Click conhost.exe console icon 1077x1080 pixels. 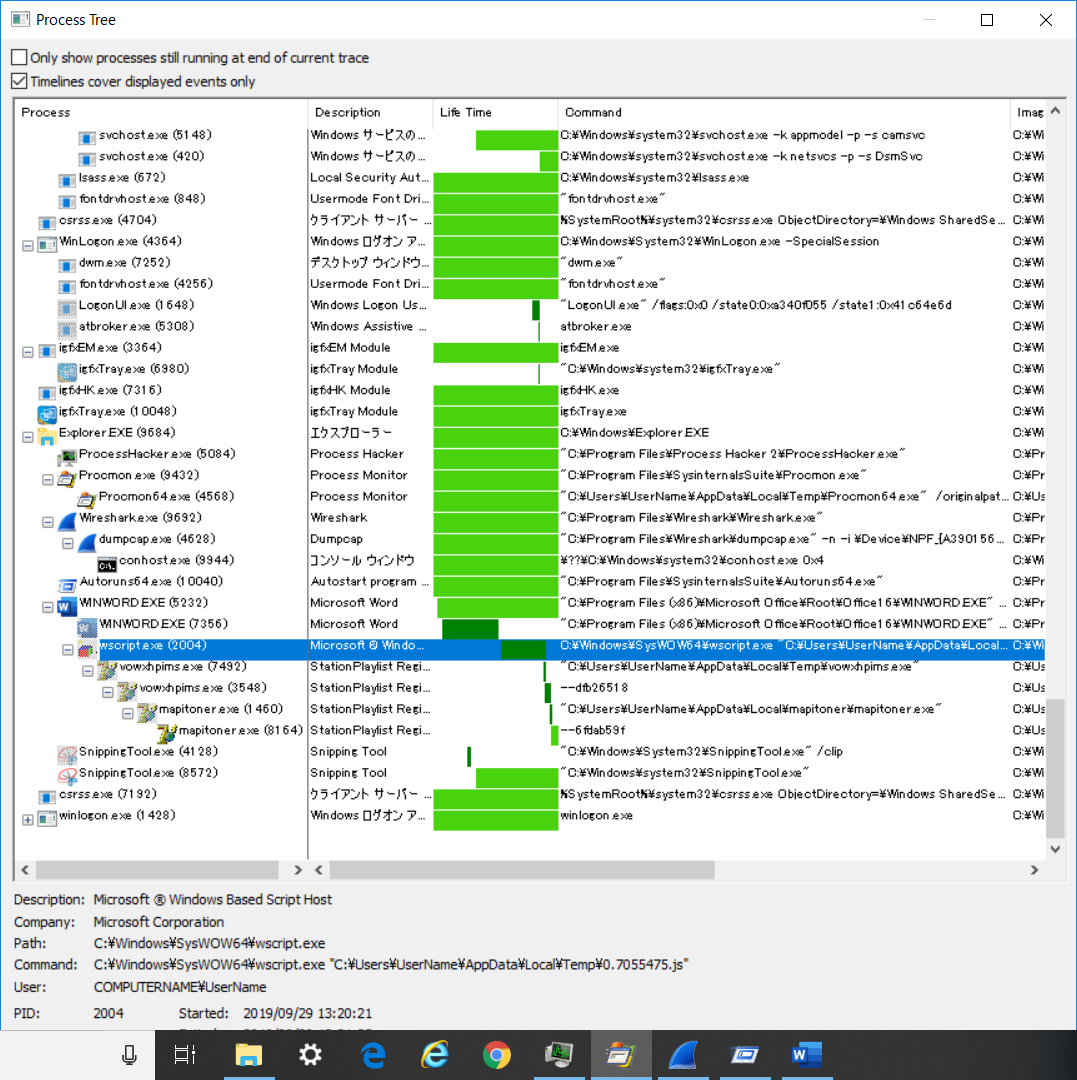click(107, 564)
